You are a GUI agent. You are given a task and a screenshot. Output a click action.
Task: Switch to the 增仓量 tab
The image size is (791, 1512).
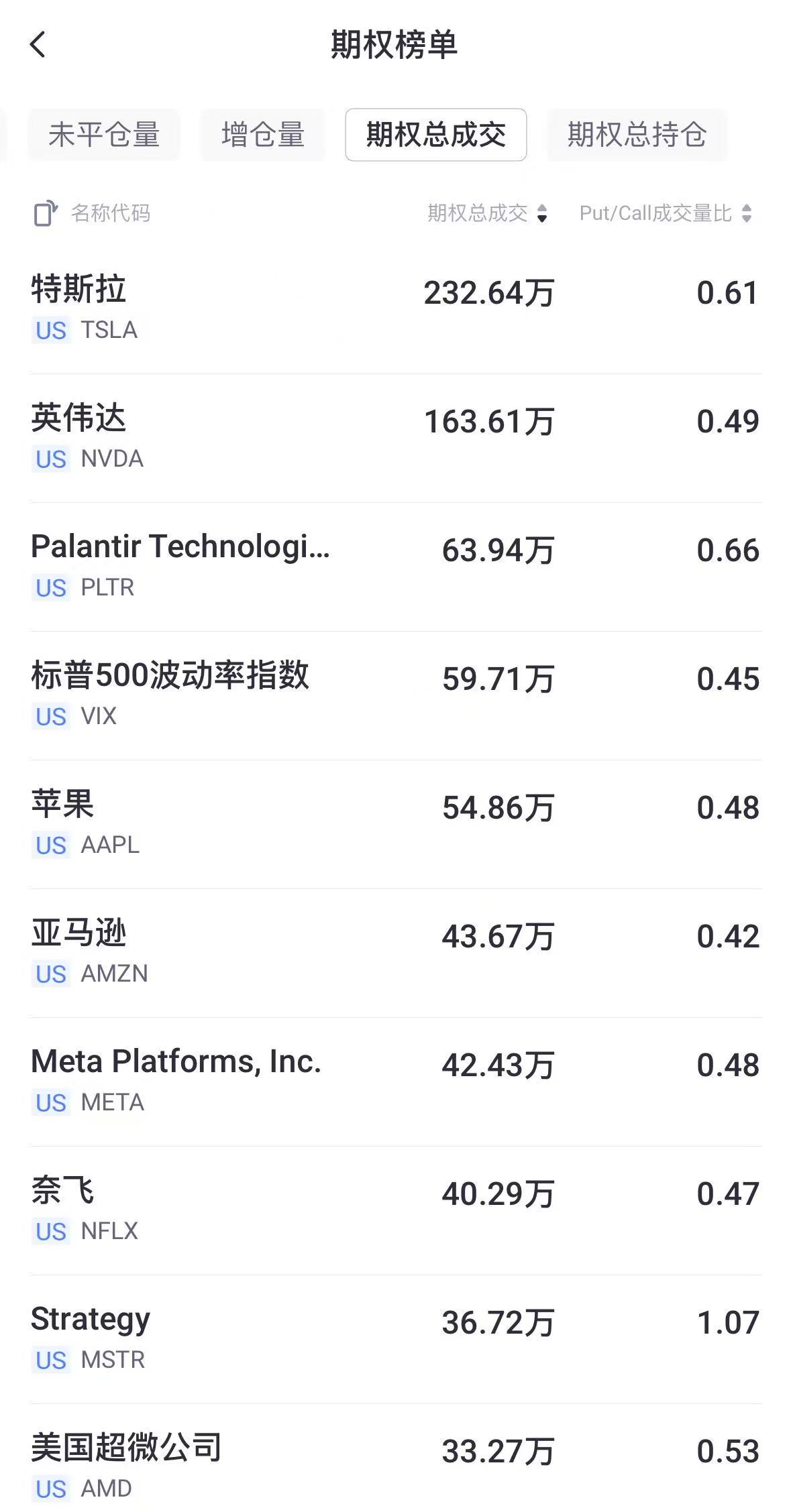click(263, 135)
